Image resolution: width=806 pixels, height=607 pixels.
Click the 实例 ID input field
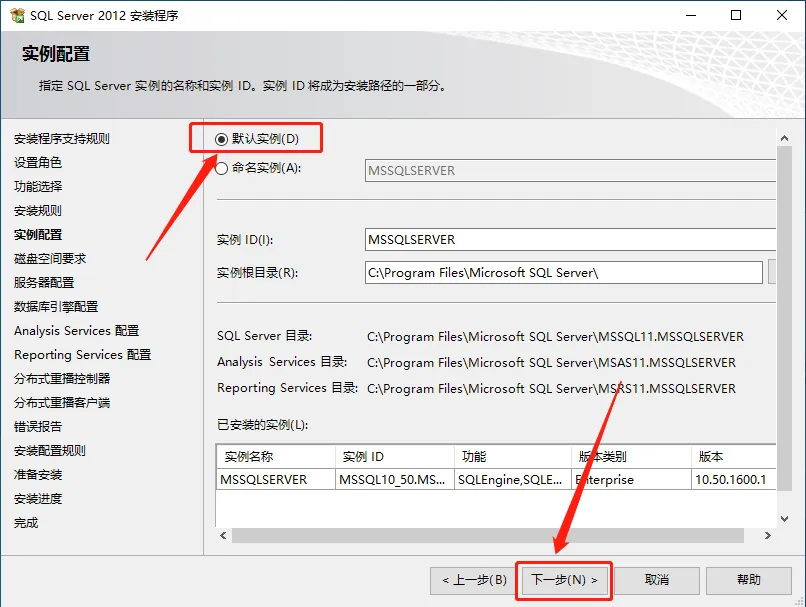click(570, 240)
